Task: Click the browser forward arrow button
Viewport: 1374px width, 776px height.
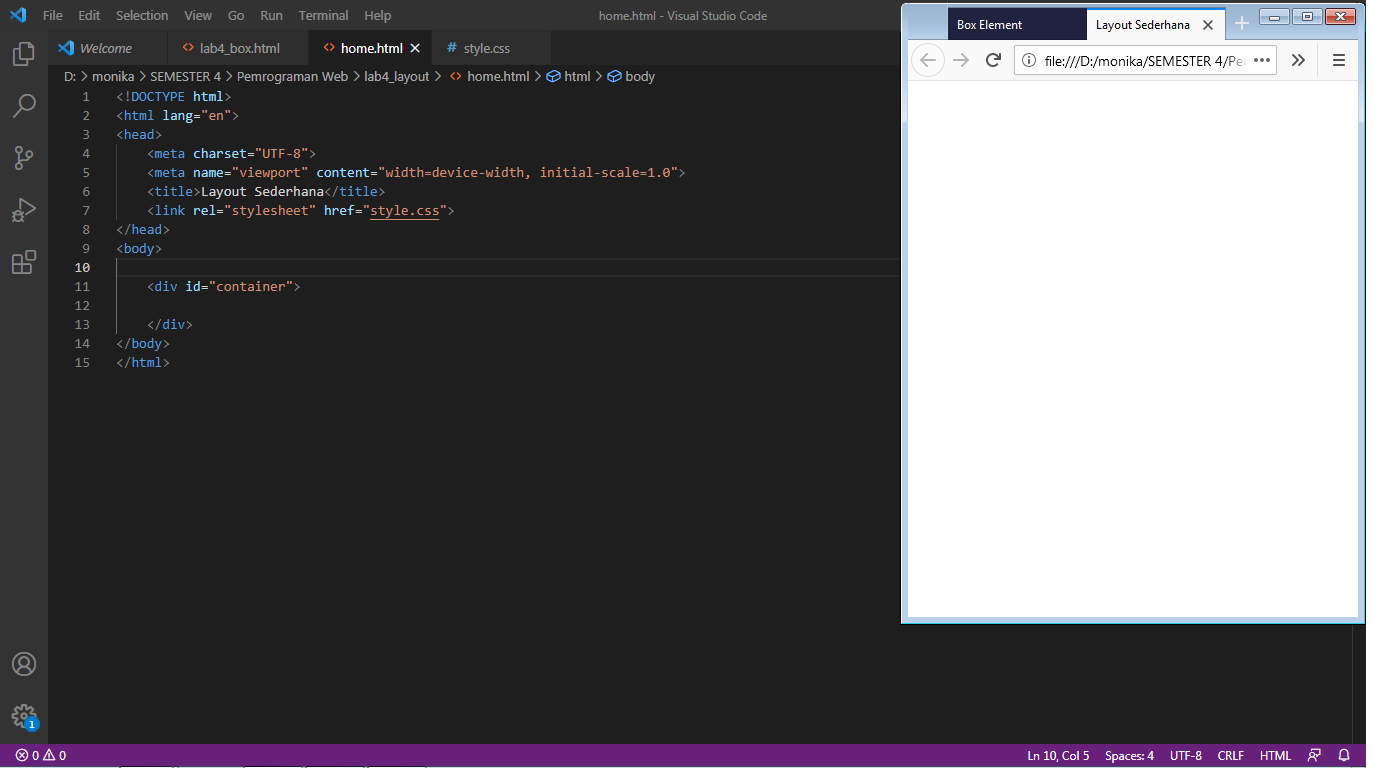Action: [x=961, y=60]
